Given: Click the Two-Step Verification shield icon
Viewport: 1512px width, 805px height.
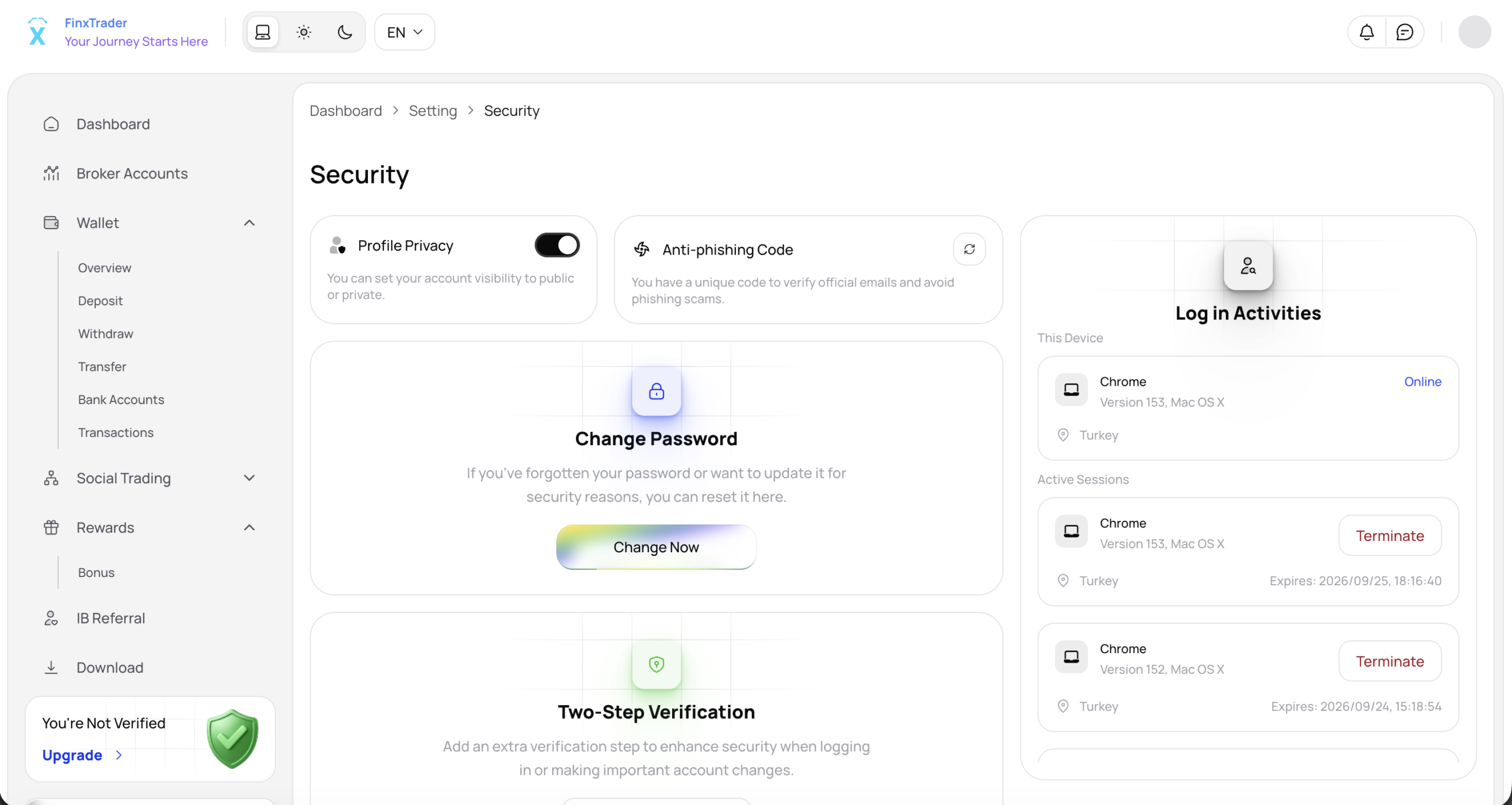Looking at the screenshot, I should pos(656,664).
